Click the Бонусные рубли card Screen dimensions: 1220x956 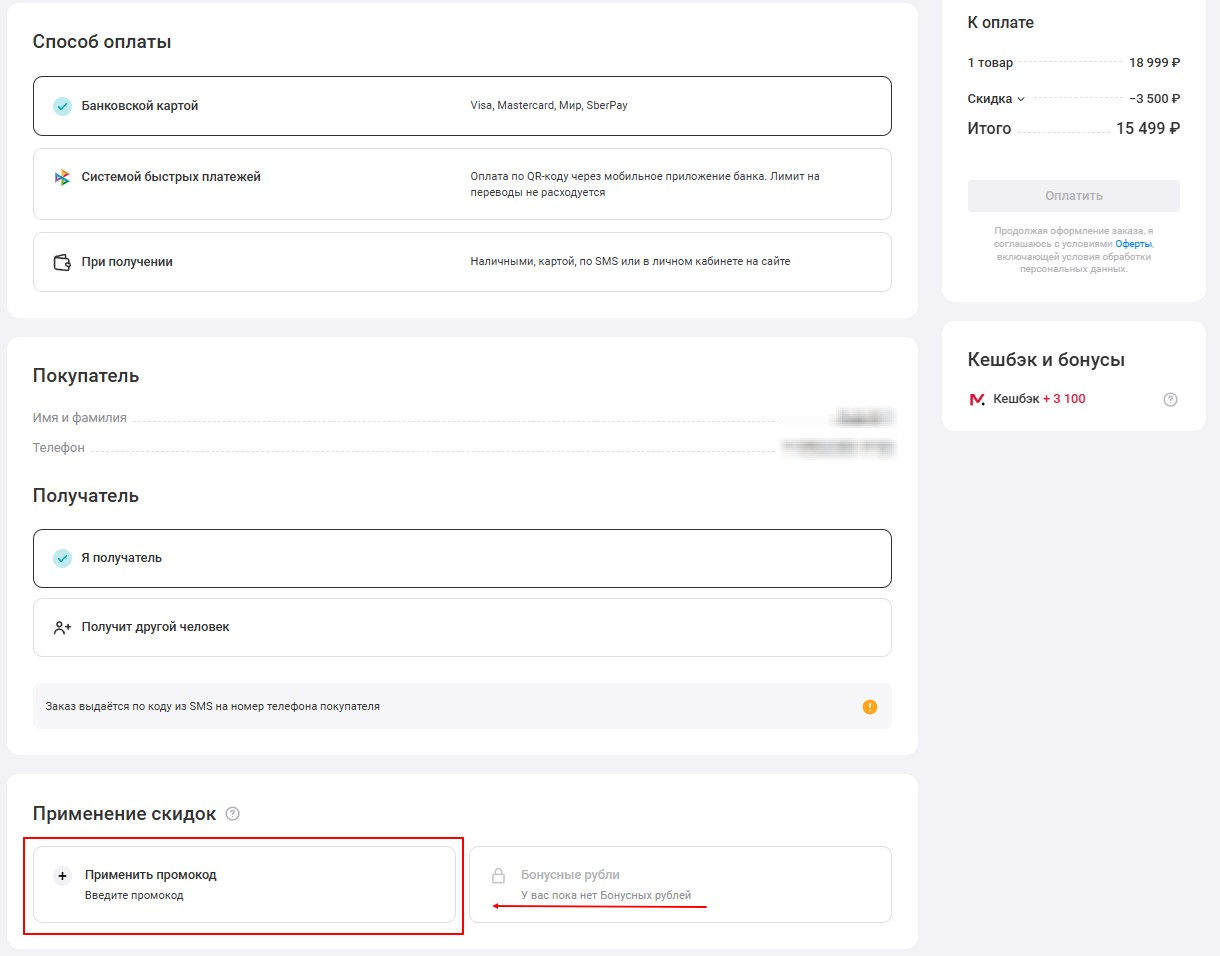tap(680, 884)
